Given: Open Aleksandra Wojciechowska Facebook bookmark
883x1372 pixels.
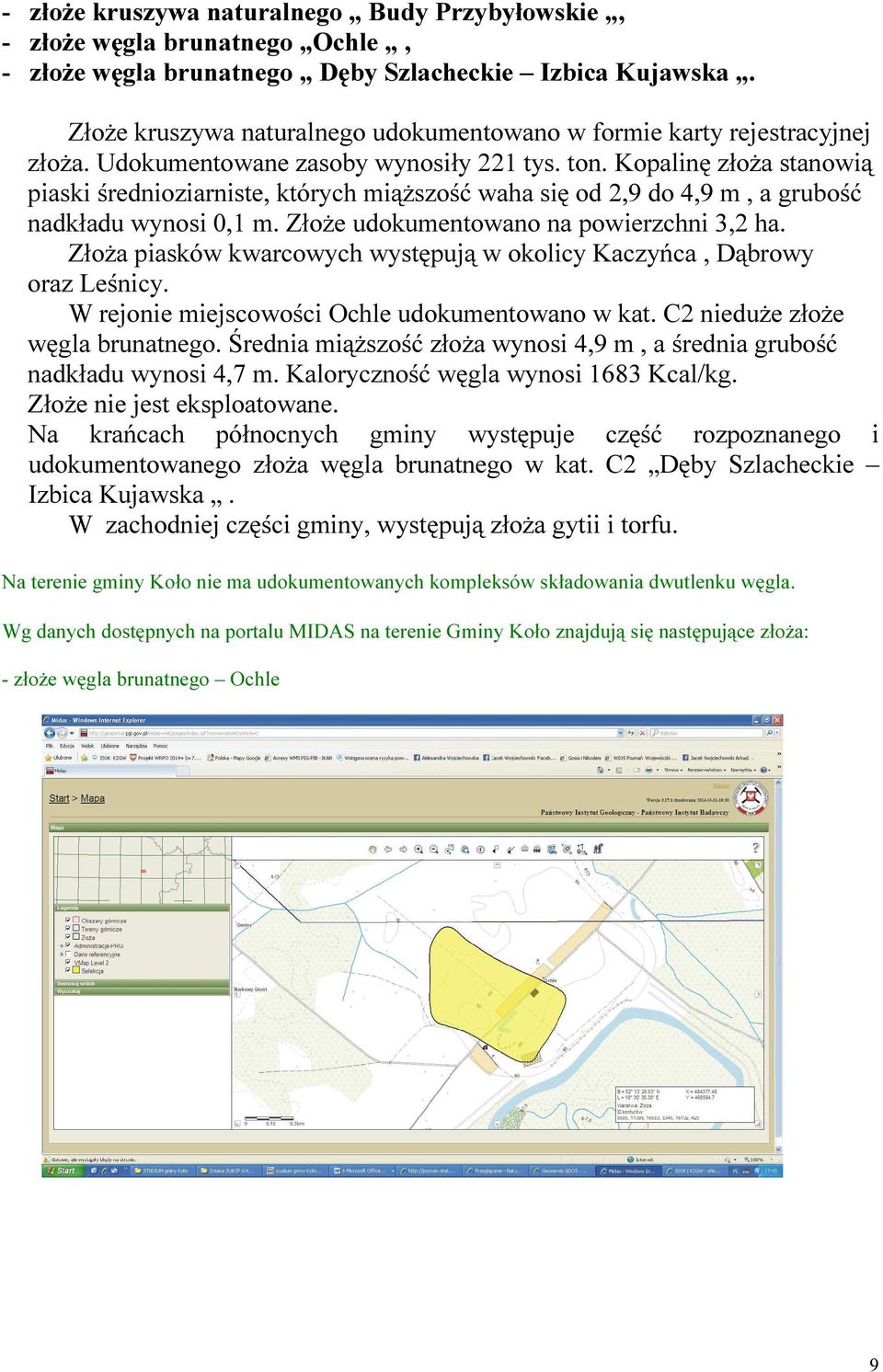Looking at the screenshot, I should [x=447, y=758].
